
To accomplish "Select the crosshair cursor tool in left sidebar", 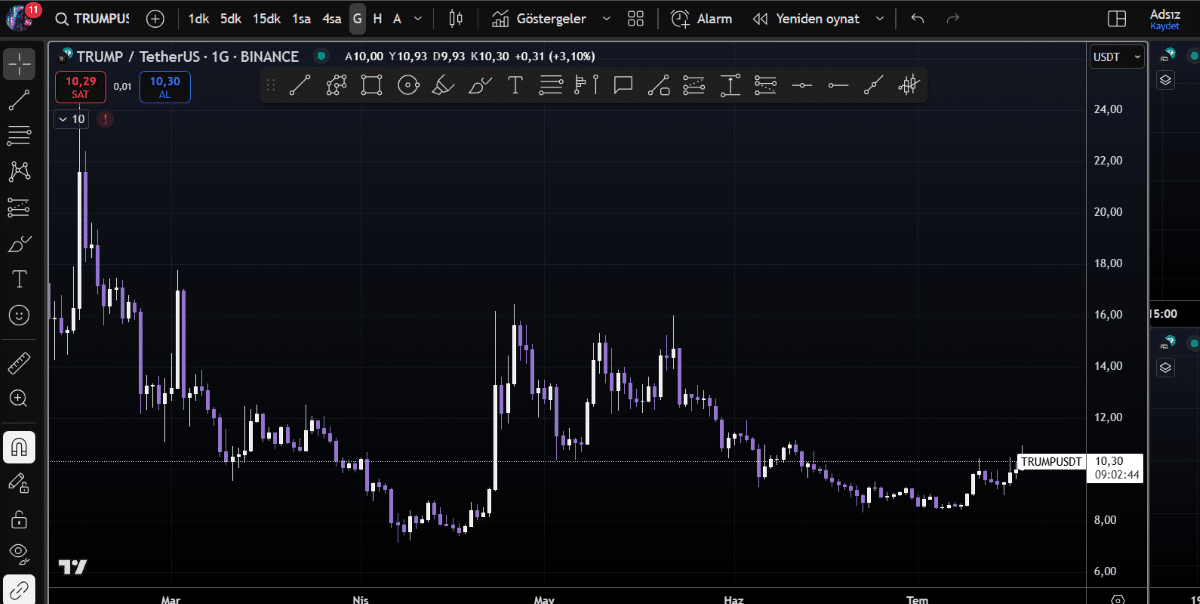I will tap(19, 64).
